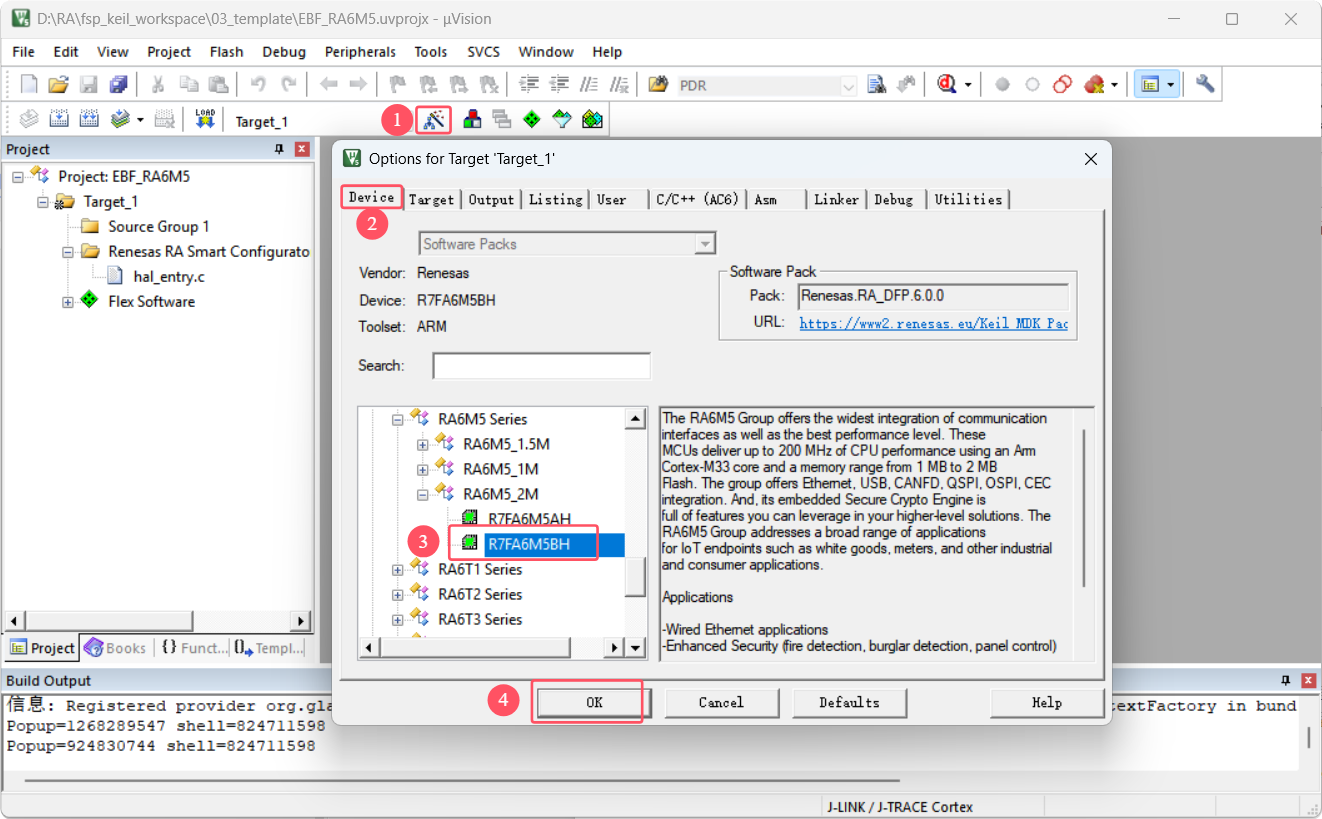
Task: Click the Rebuild all target files icon
Action: click(89, 120)
